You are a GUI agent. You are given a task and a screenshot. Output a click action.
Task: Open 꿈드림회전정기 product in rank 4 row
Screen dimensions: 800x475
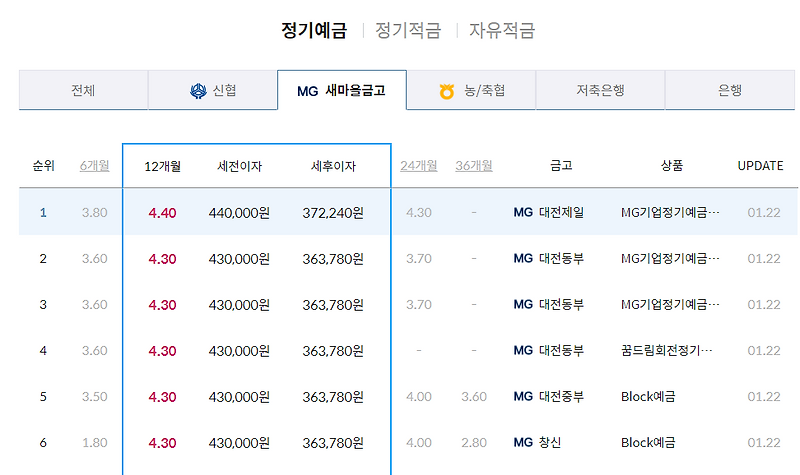click(x=666, y=350)
